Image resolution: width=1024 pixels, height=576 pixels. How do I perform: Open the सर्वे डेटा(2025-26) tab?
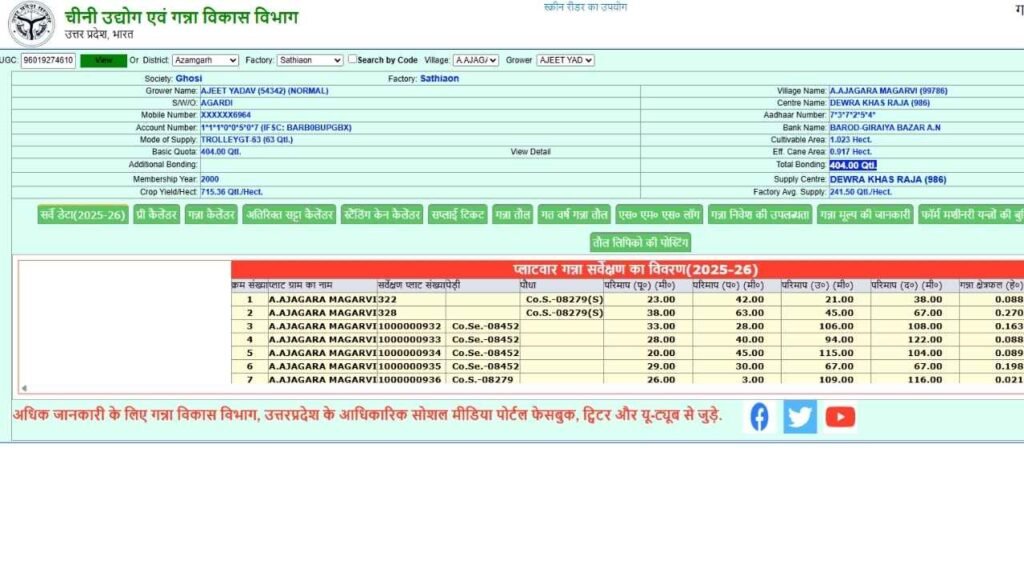pos(83,214)
